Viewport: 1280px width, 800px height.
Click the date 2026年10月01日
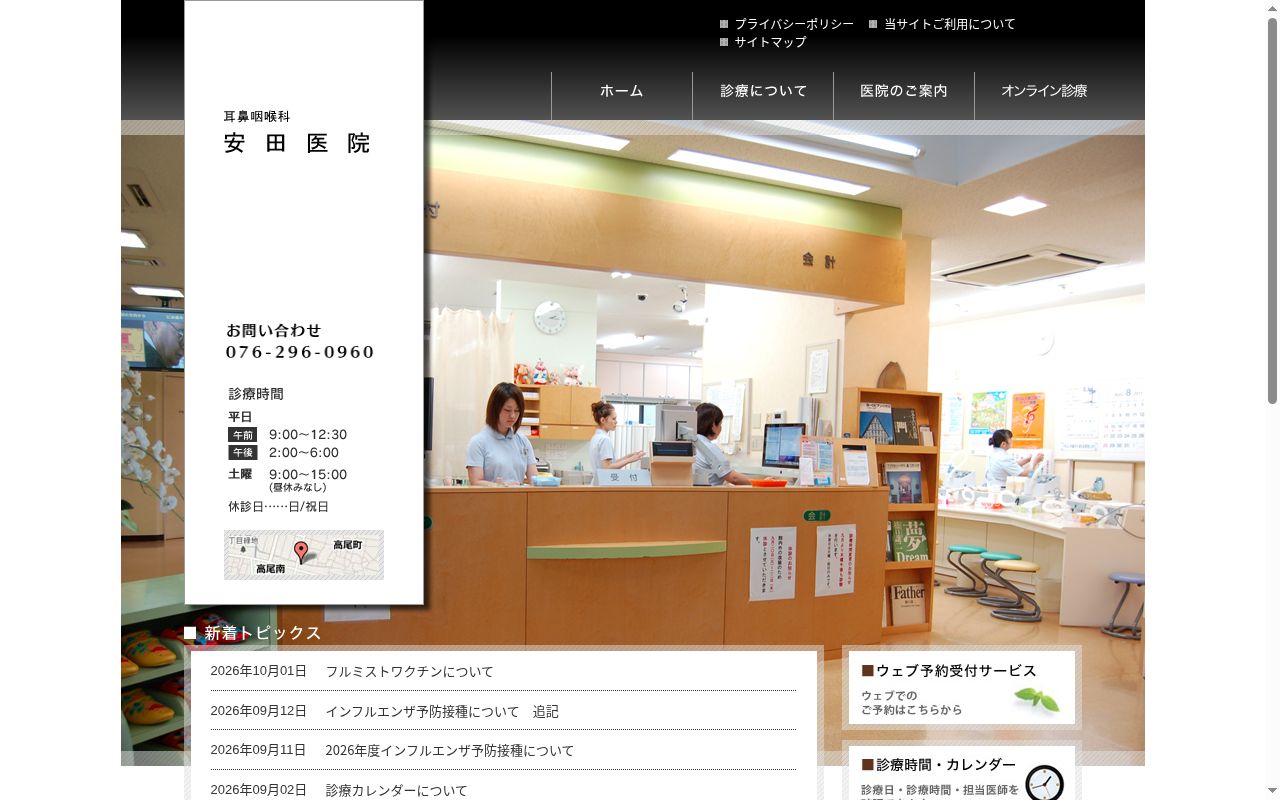(258, 671)
